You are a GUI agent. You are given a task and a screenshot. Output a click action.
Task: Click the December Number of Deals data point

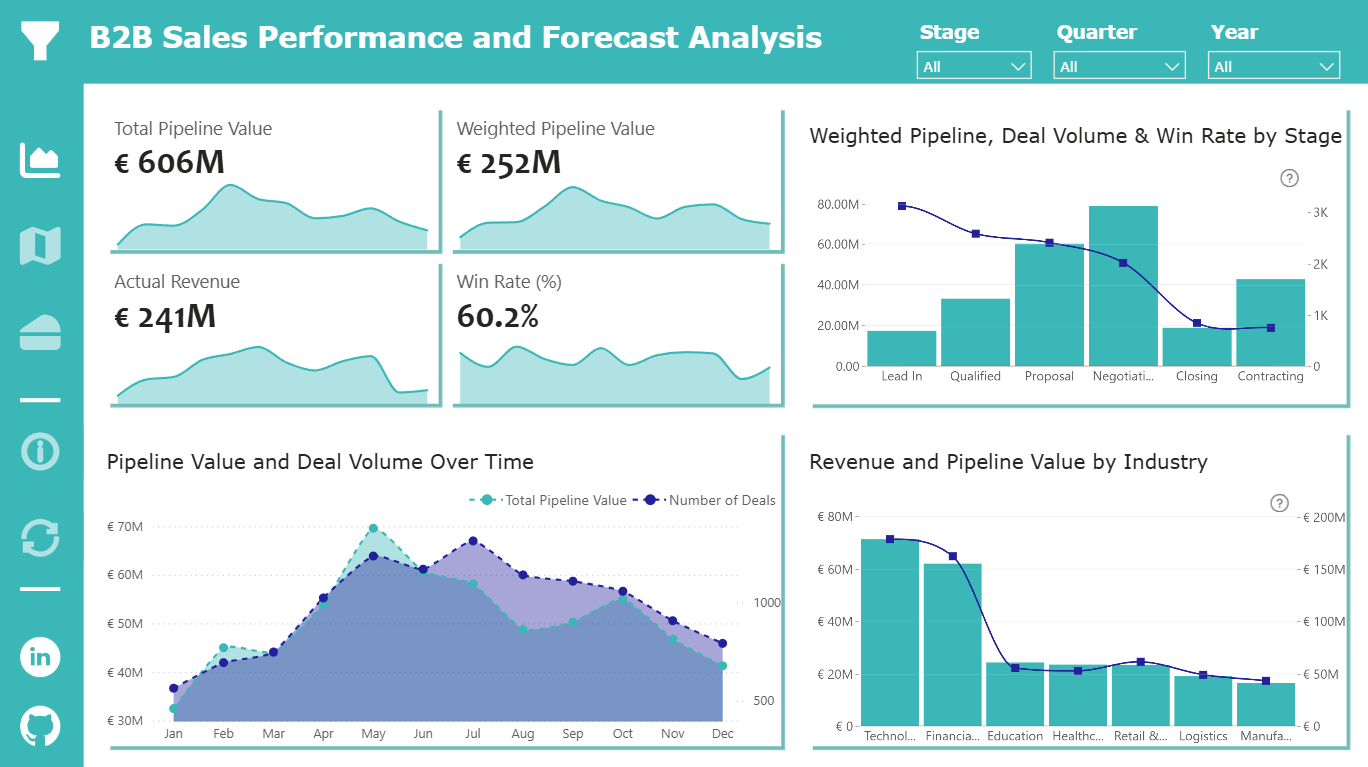722,644
